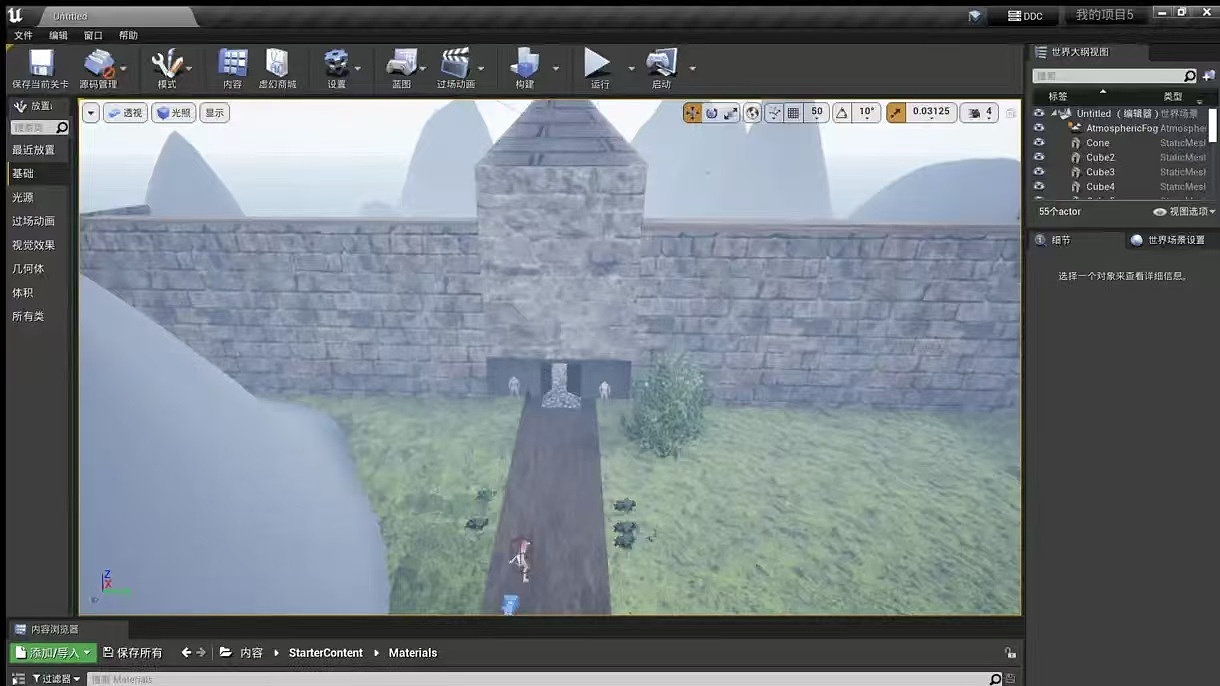This screenshot has height=686, width=1220.
Task: Toggle visibility eye for Cone
Action: [x=1039, y=143]
